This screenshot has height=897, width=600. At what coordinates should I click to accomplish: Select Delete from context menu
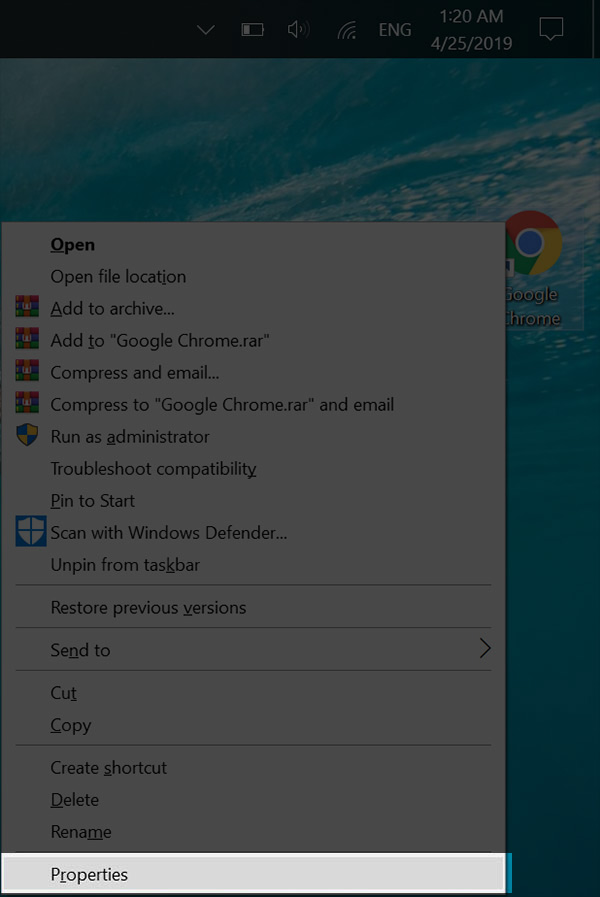253,800
